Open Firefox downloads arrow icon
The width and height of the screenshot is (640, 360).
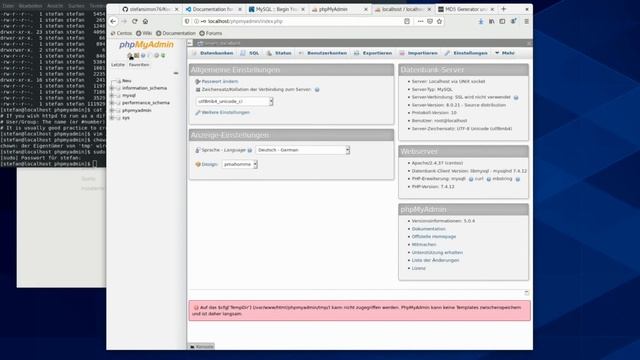[x=481, y=21]
